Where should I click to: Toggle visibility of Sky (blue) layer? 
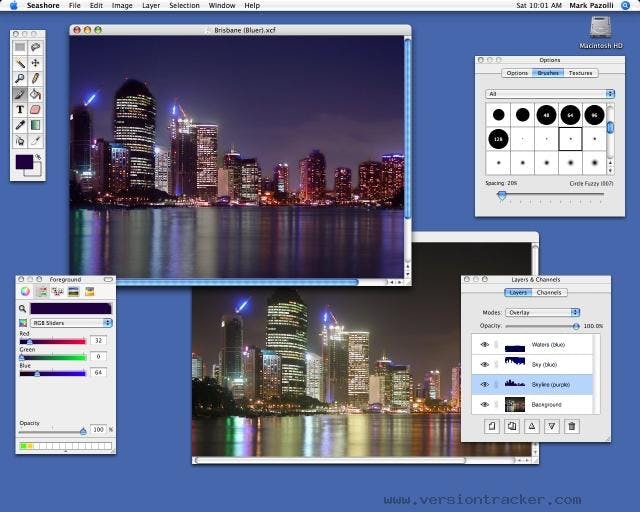point(484,365)
